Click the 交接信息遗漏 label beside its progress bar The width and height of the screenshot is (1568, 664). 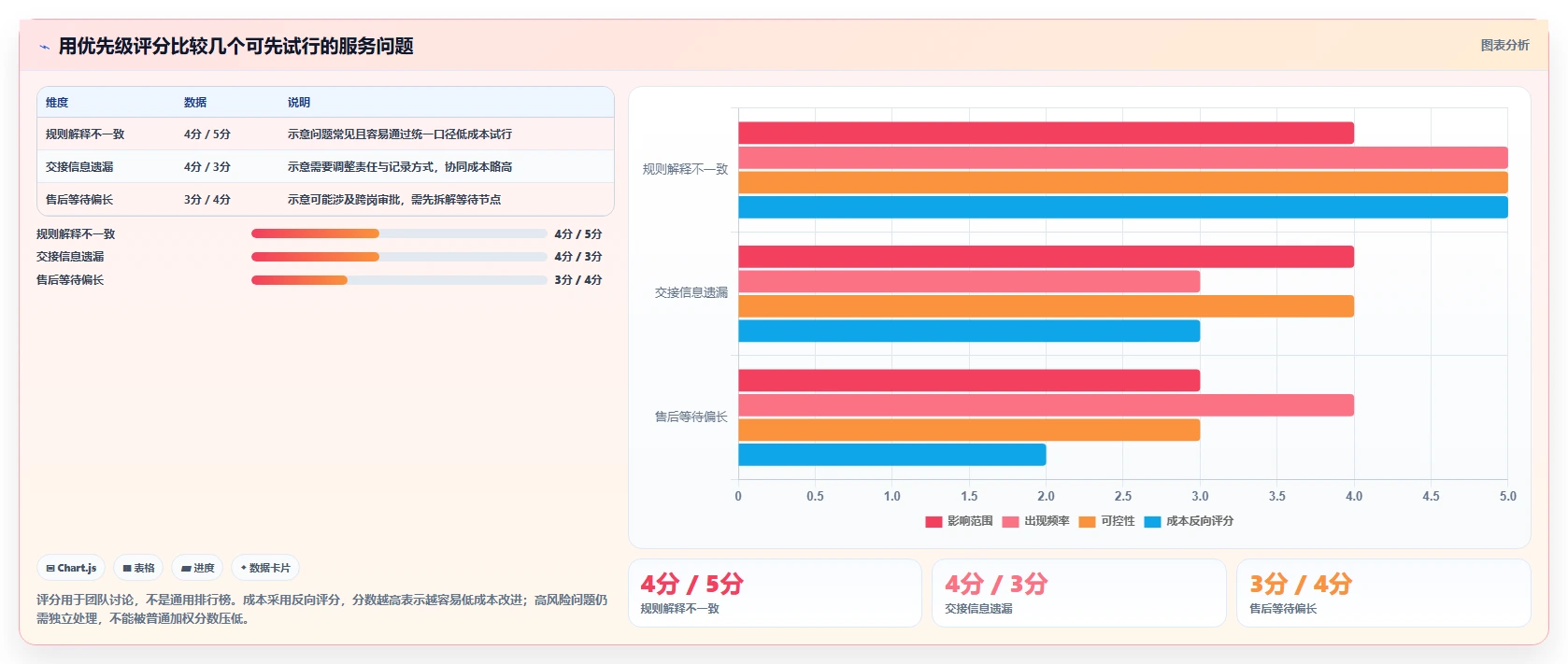tap(70, 257)
